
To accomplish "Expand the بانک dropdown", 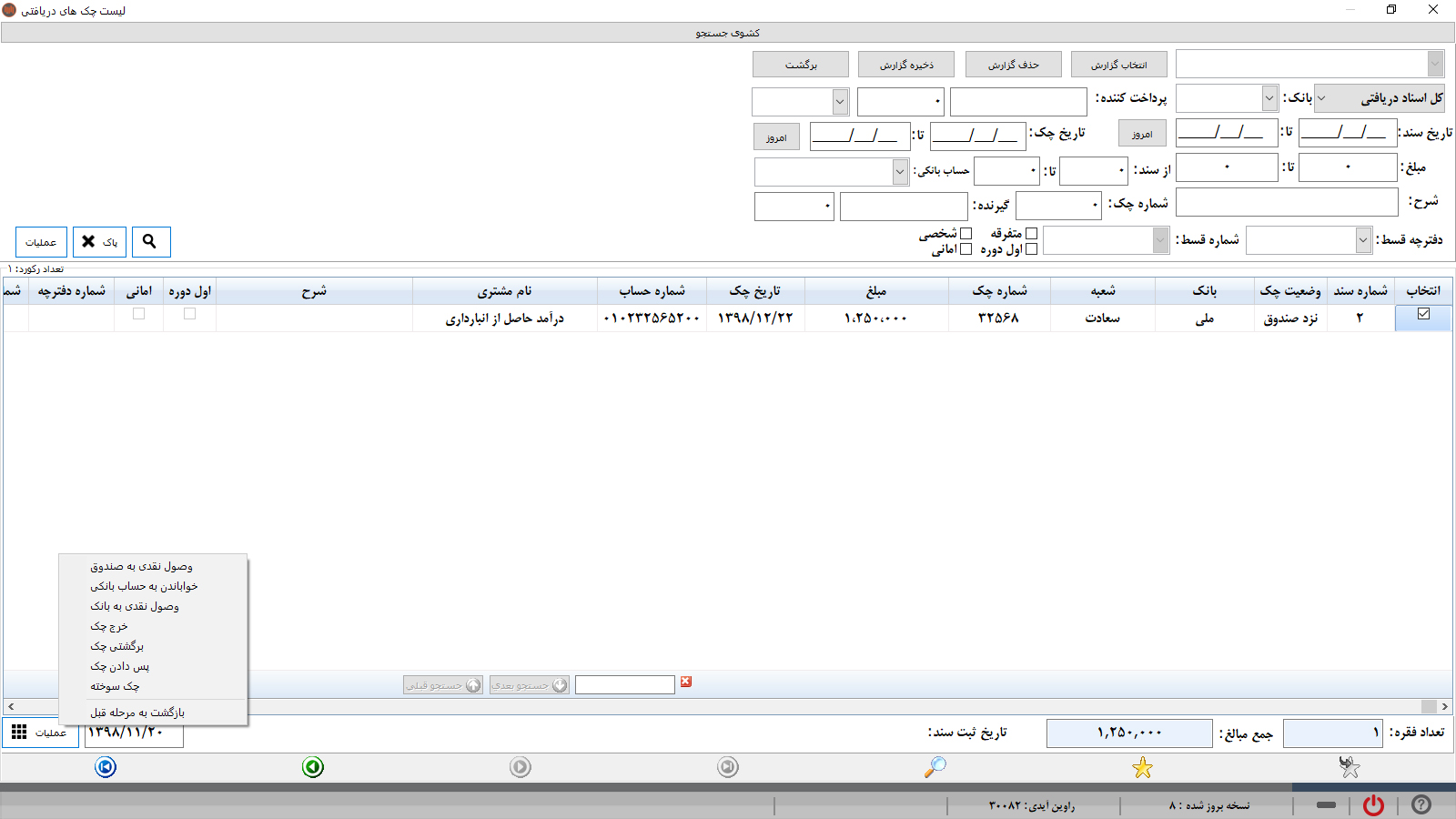I will coord(1269,98).
